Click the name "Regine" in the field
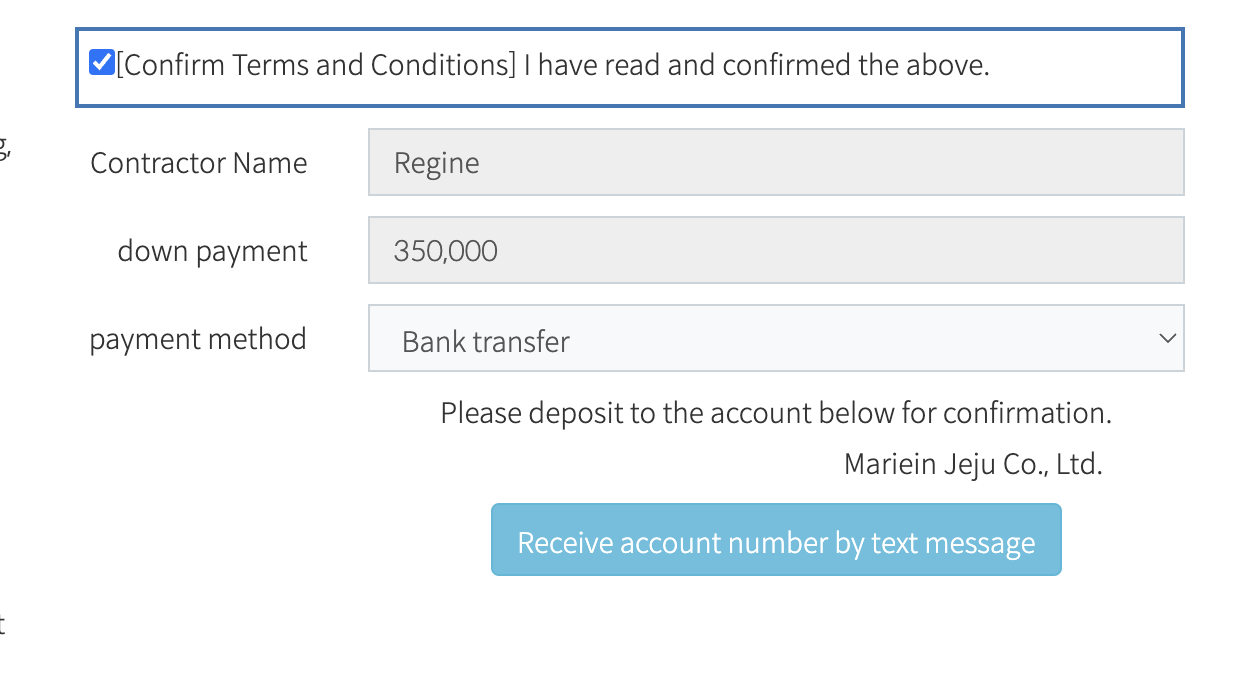The image size is (1254, 684). coord(437,163)
